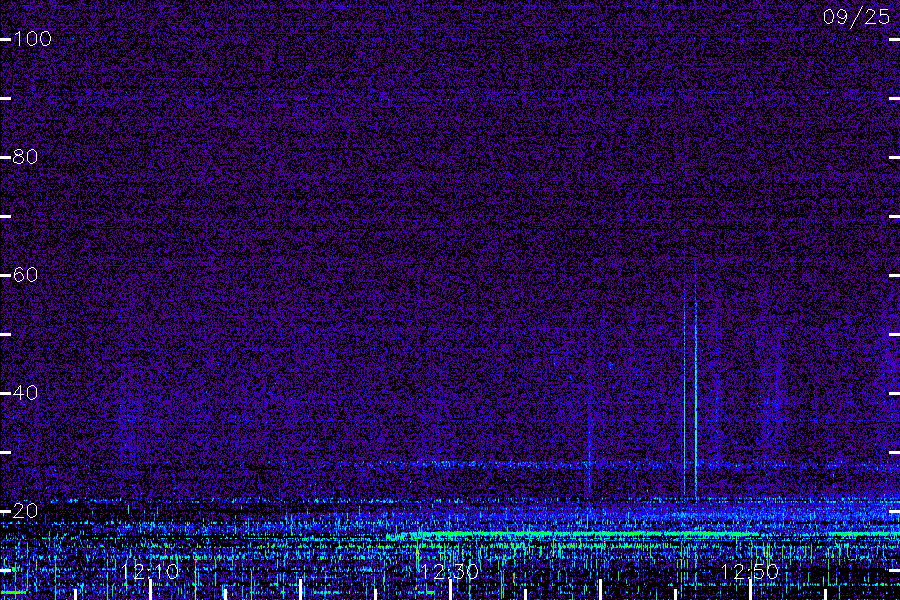Click the 20 frequency axis label

(x=25, y=510)
